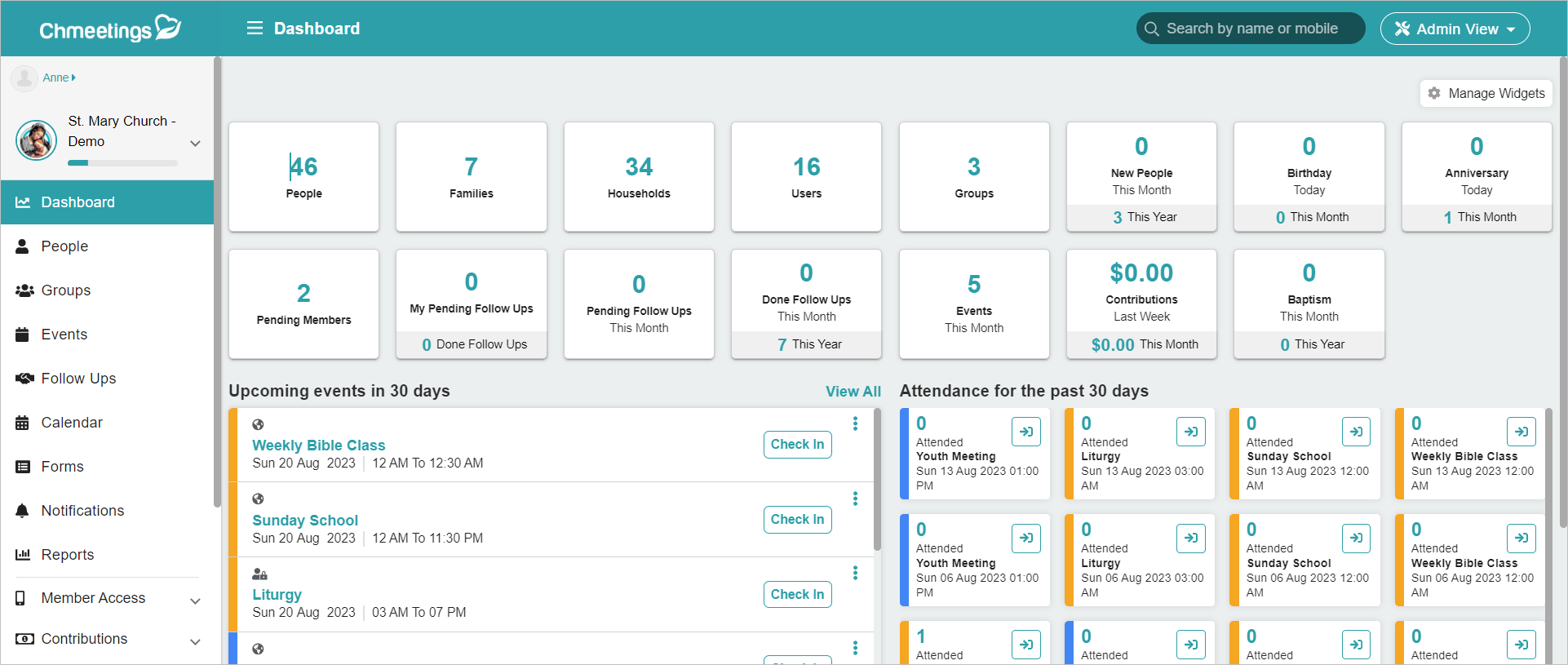Screen dimensions: 1568x665
Task: Click the Search by name or mobile field
Action: pos(1251,29)
